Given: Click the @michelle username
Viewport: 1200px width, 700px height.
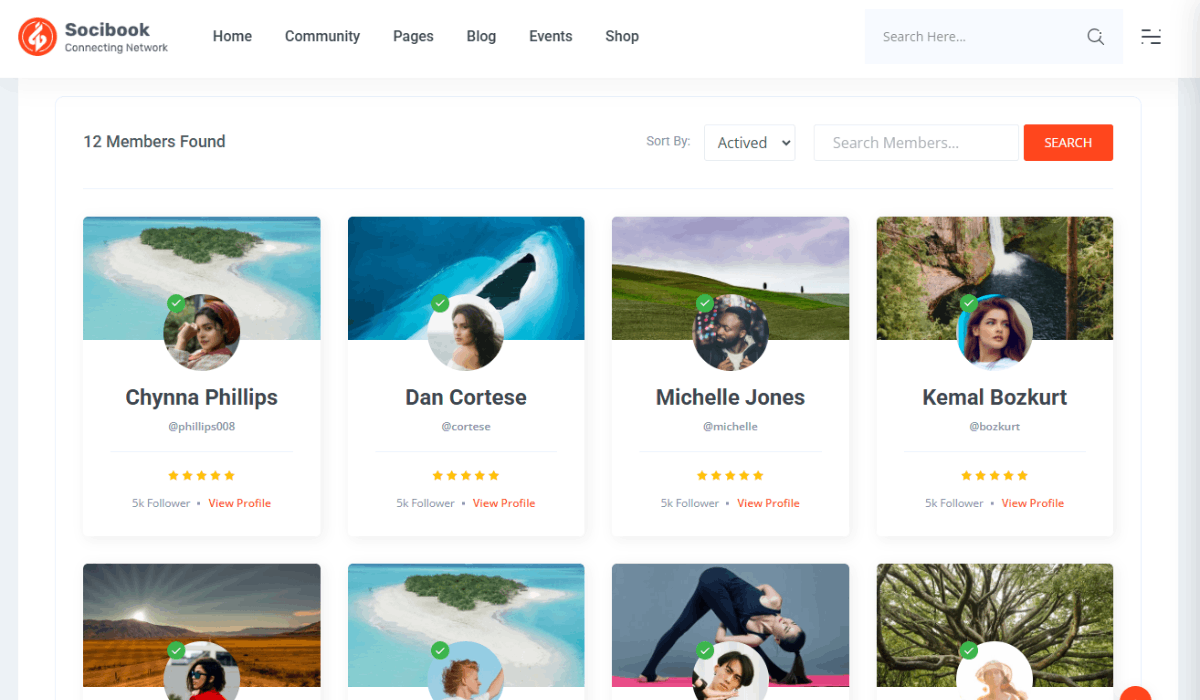Looking at the screenshot, I should 731,427.
